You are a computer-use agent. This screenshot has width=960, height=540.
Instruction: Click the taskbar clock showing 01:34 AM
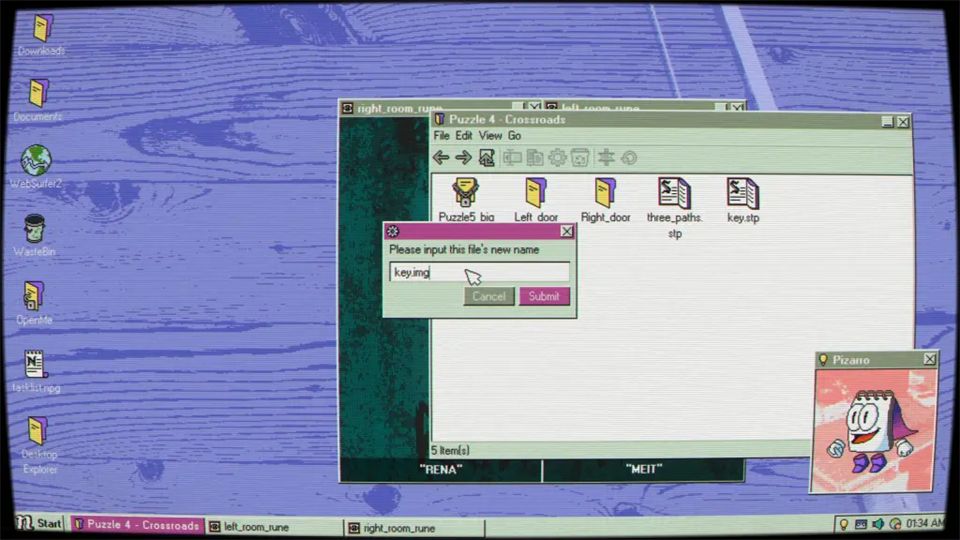click(x=924, y=523)
